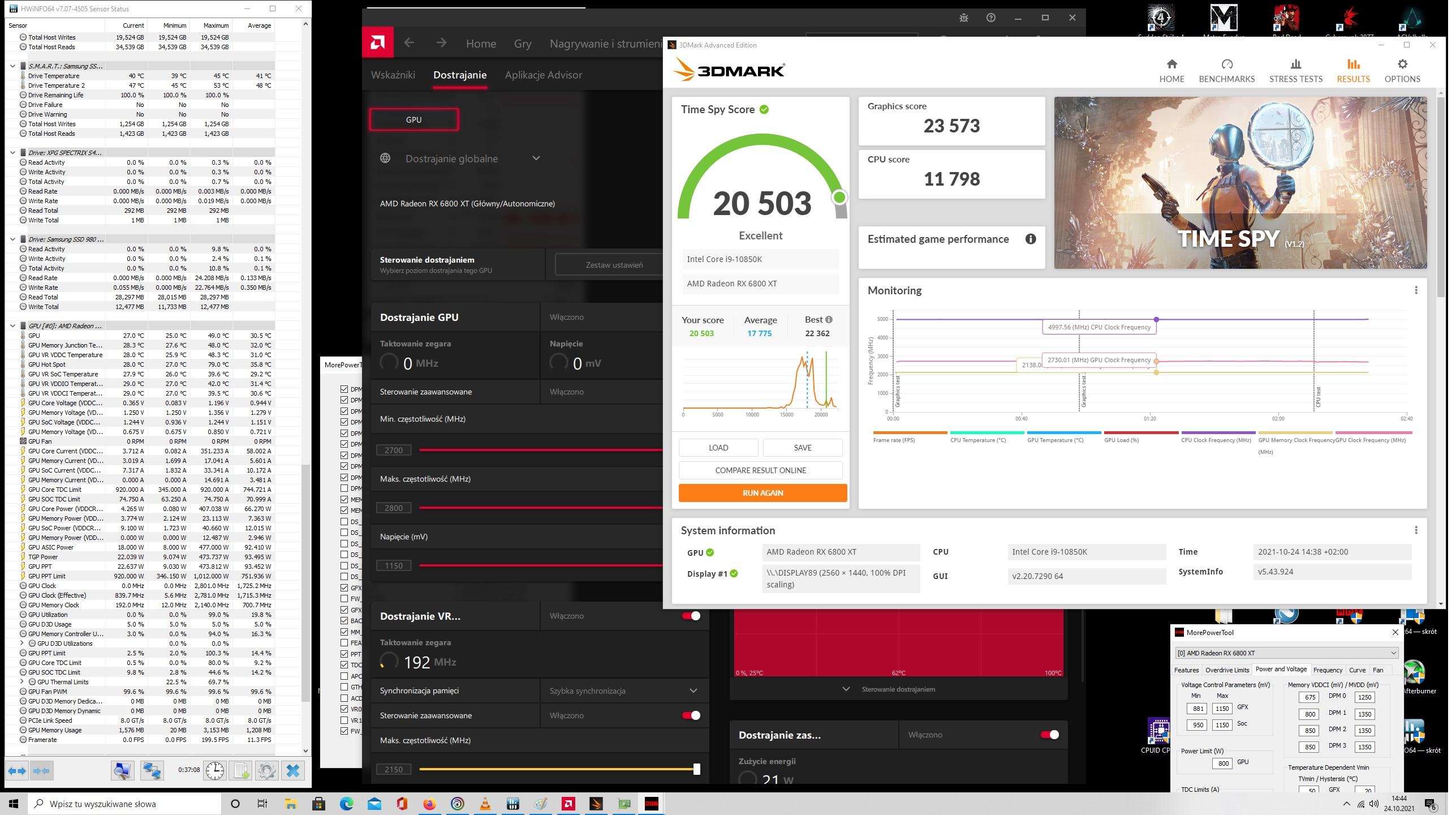The width and height of the screenshot is (1456, 815).
Task: Click HWiNFO's expand columns arrows icon
Action: [x=18, y=771]
